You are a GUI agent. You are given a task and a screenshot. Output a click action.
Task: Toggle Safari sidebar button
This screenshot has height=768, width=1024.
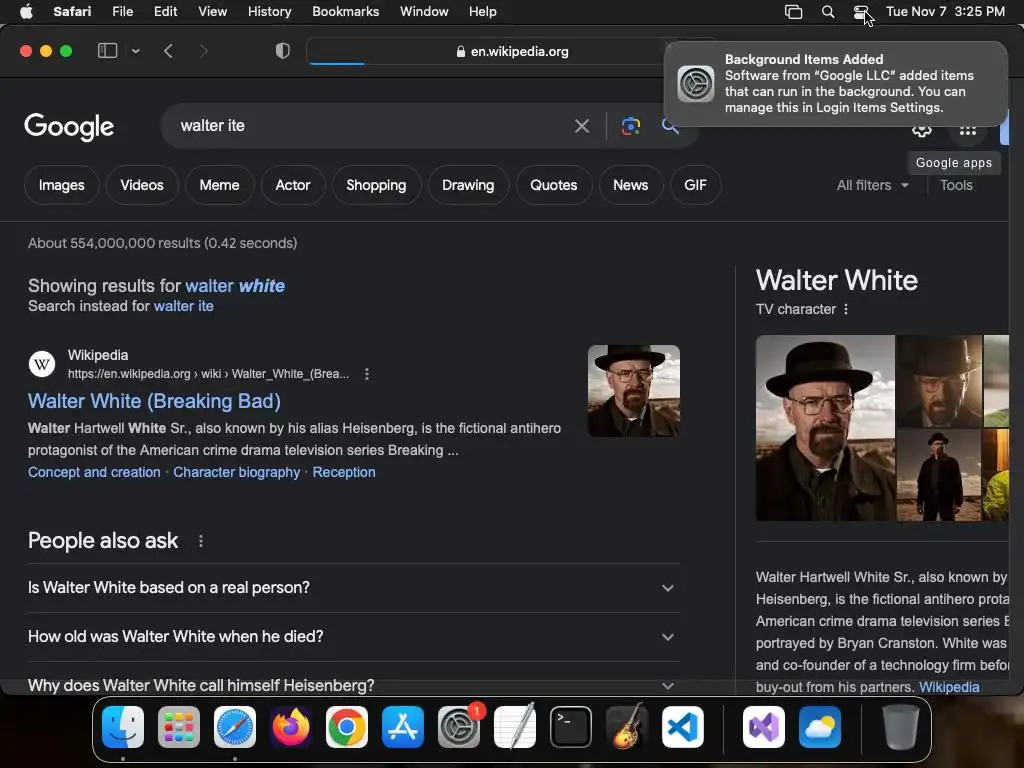pos(107,51)
